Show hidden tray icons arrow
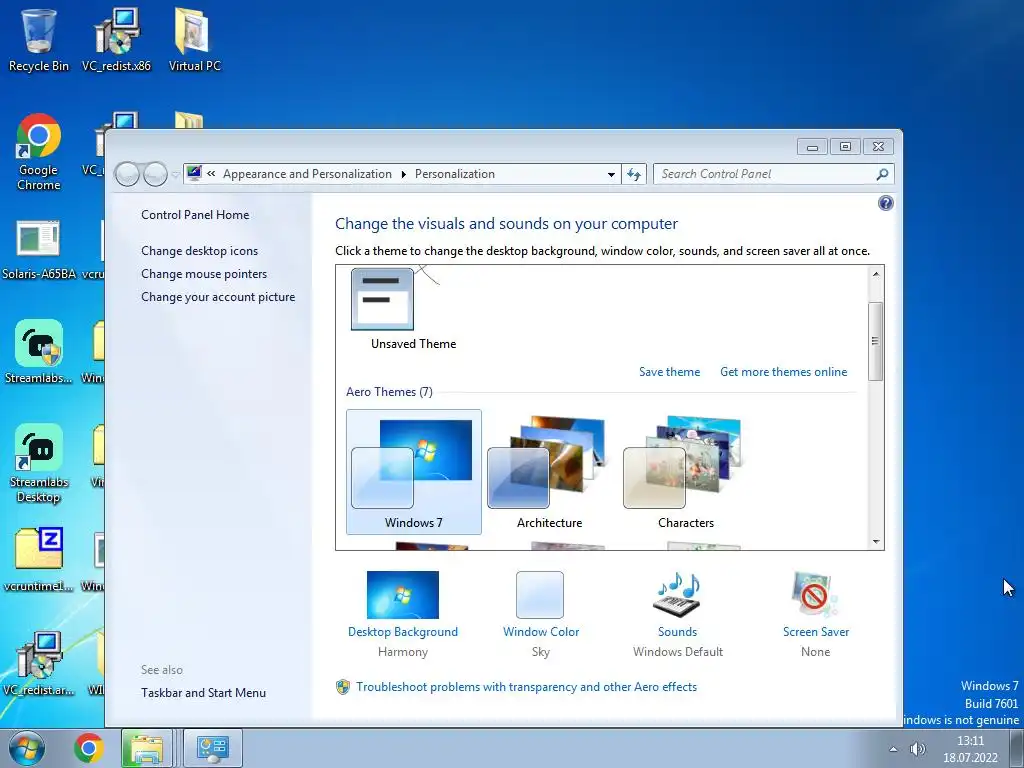 click(x=893, y=749)
